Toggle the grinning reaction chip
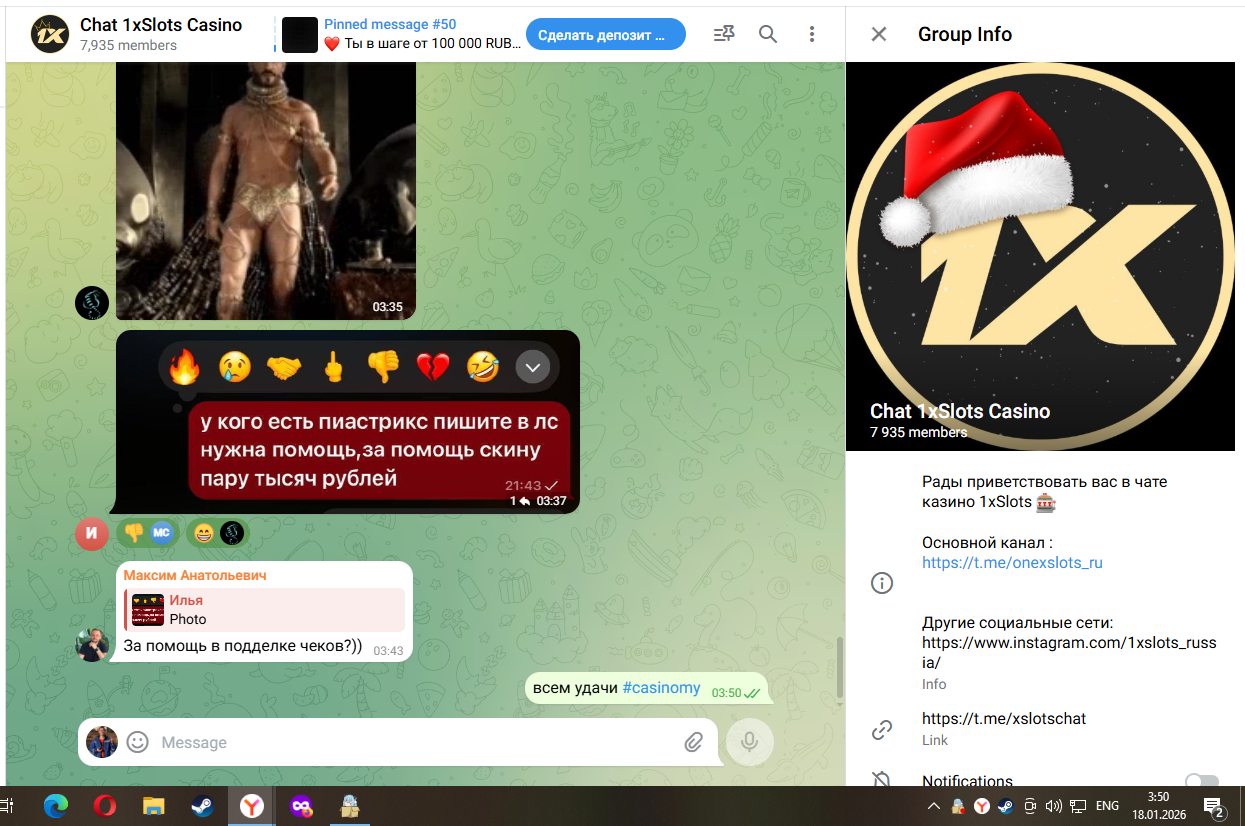Screen dimensions: 1245x826 [x=217, y=533]
